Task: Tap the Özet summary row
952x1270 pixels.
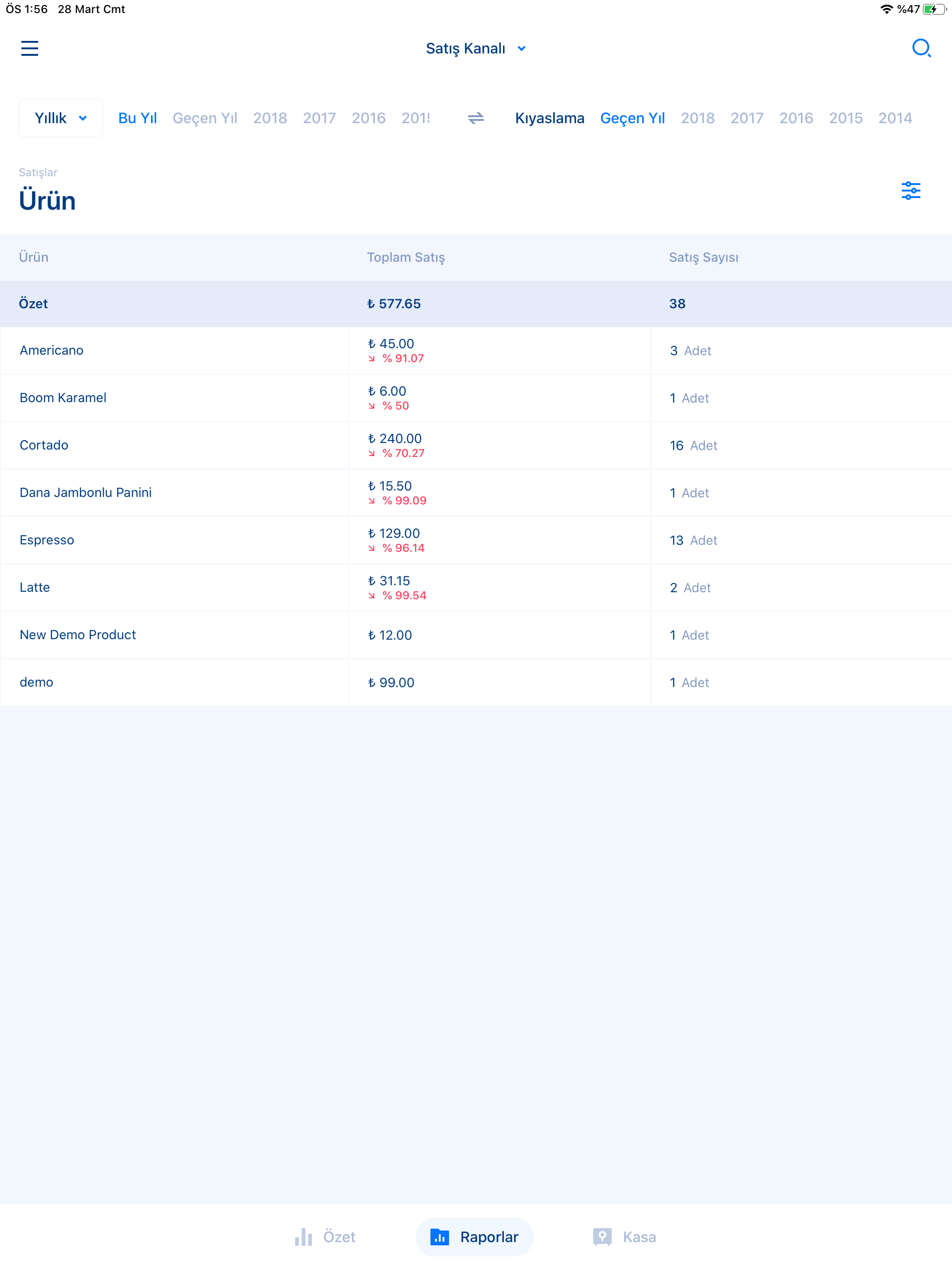Action: (x=33, y=304)
